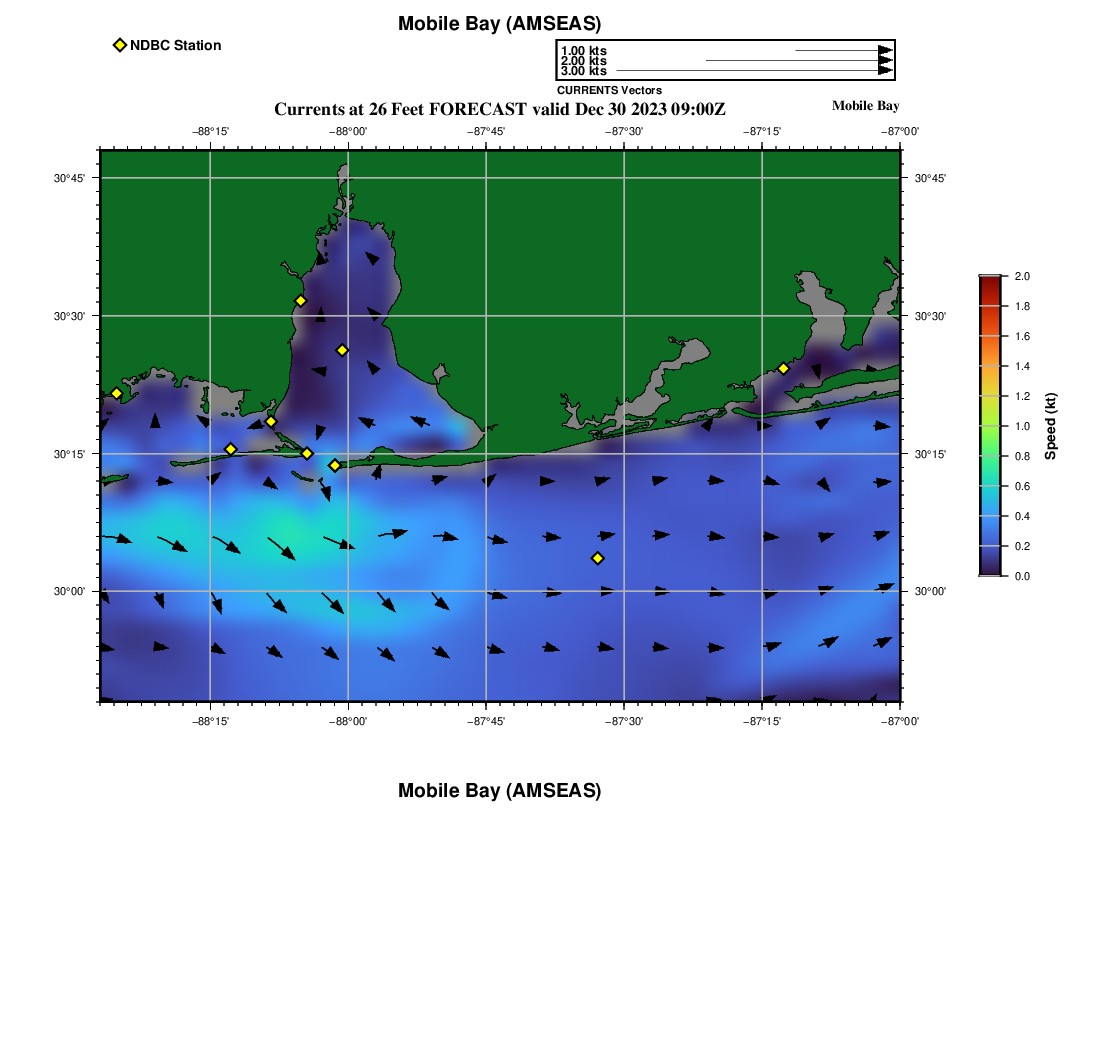Click the easternmost NDBC station marker near Pensacola

click(783, 368)
